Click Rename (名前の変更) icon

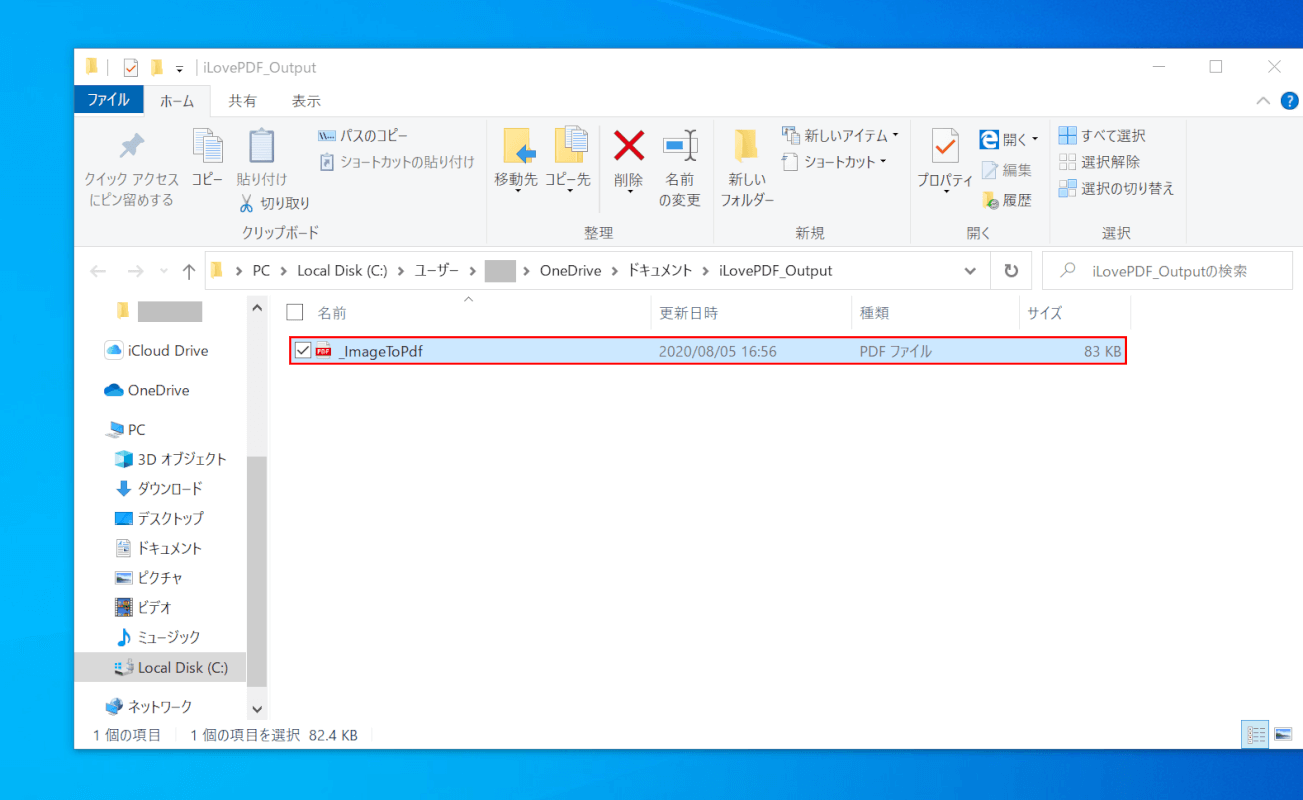pos(680,146)
